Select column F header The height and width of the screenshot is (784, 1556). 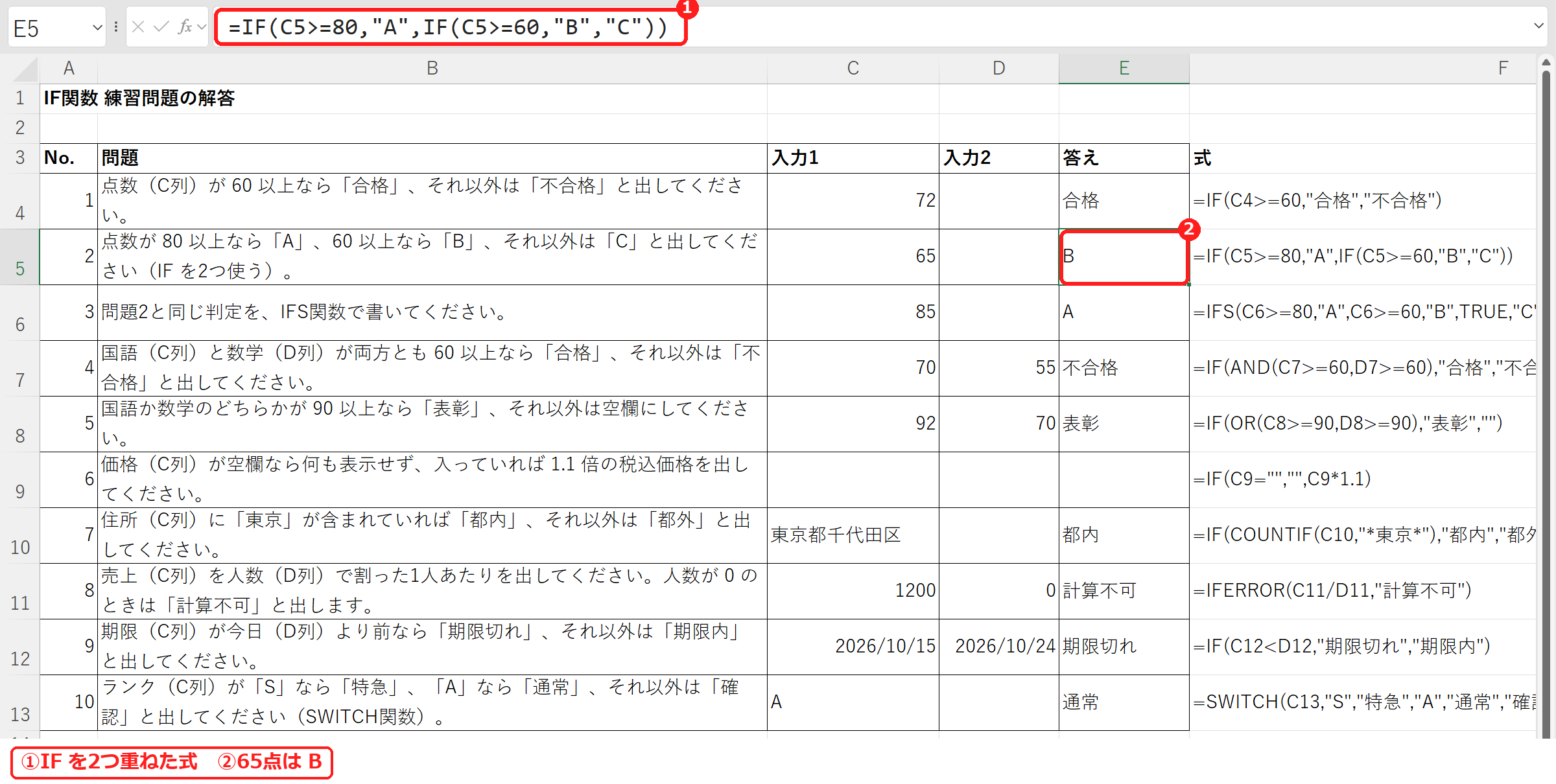(1363, 69)
